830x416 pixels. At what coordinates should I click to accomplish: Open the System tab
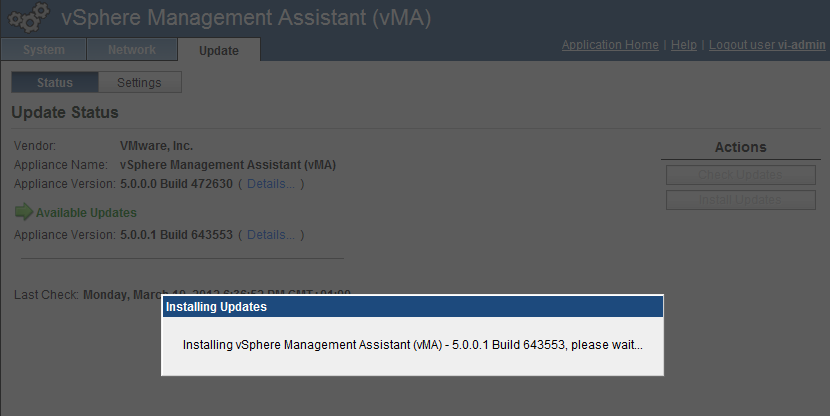point(43,50)
